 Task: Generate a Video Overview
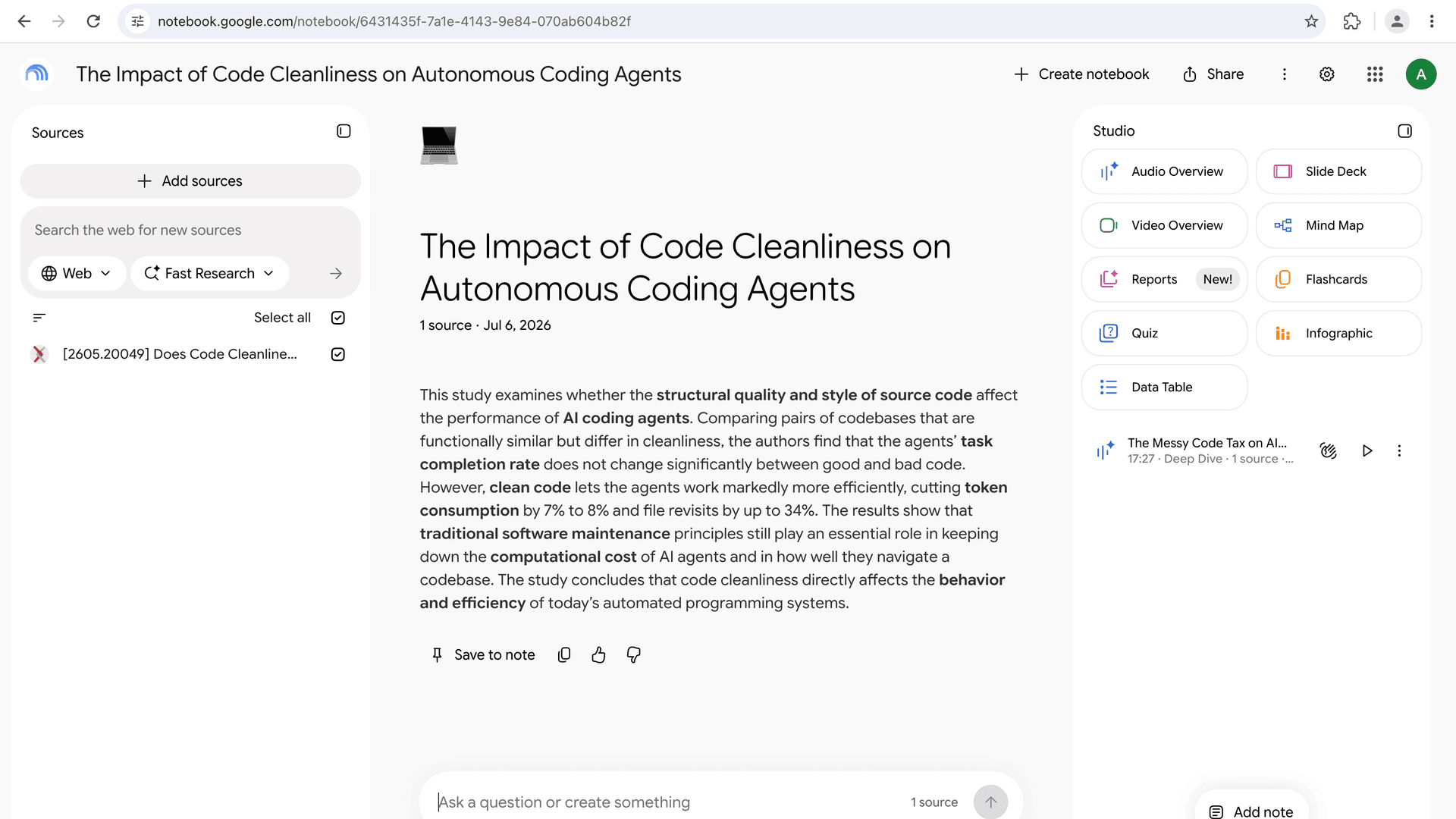coord(1164,225)
